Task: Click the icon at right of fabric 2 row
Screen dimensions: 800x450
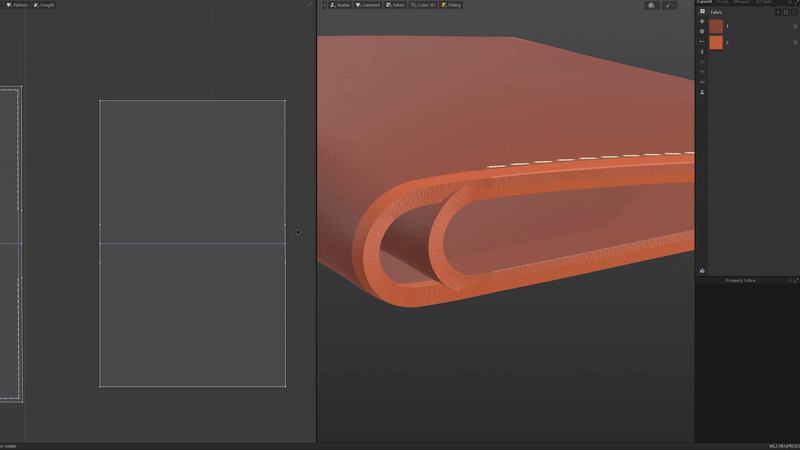Action: pyautogui.click(x=795, y=43)
